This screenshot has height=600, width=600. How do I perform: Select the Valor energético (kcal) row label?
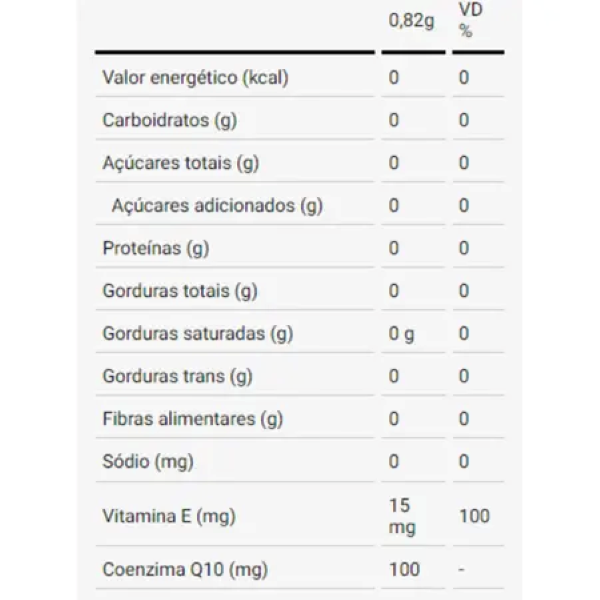coord(196,78)
